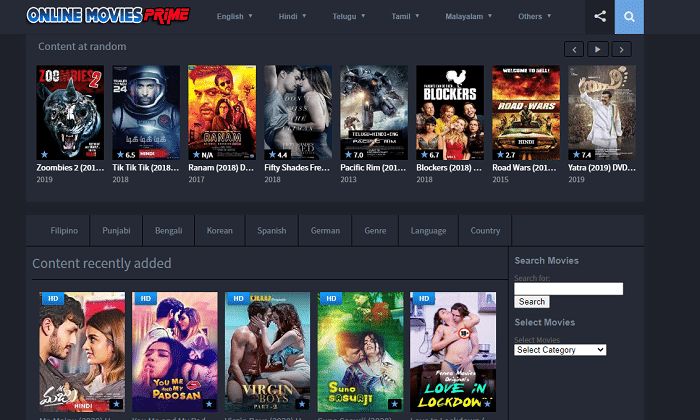Click the Yatra poster thumbnail
Image resolution: width=700 pixels, height=420 pixels.
tap(602, 112)
